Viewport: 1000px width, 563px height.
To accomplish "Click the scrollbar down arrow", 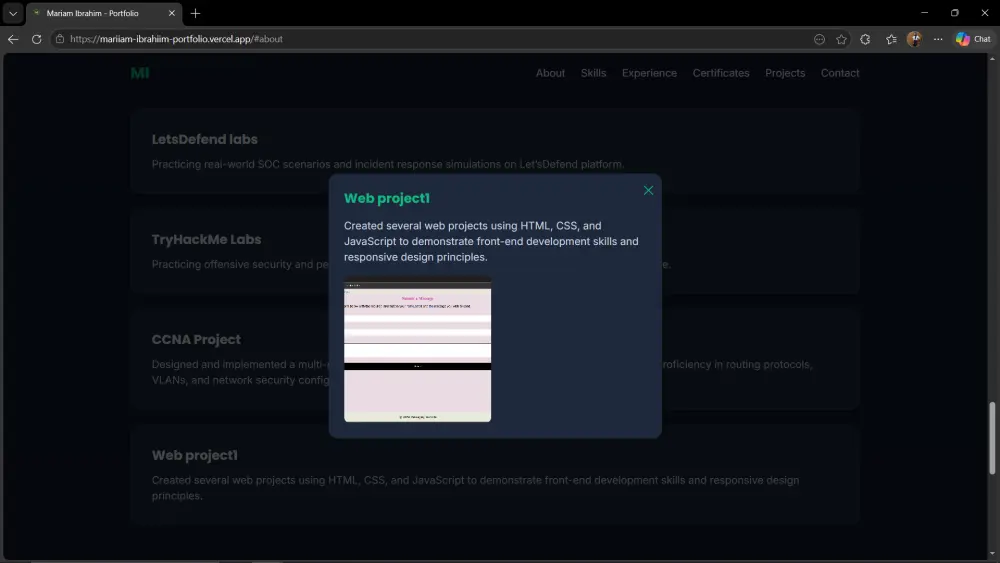I will click(992, 553).
